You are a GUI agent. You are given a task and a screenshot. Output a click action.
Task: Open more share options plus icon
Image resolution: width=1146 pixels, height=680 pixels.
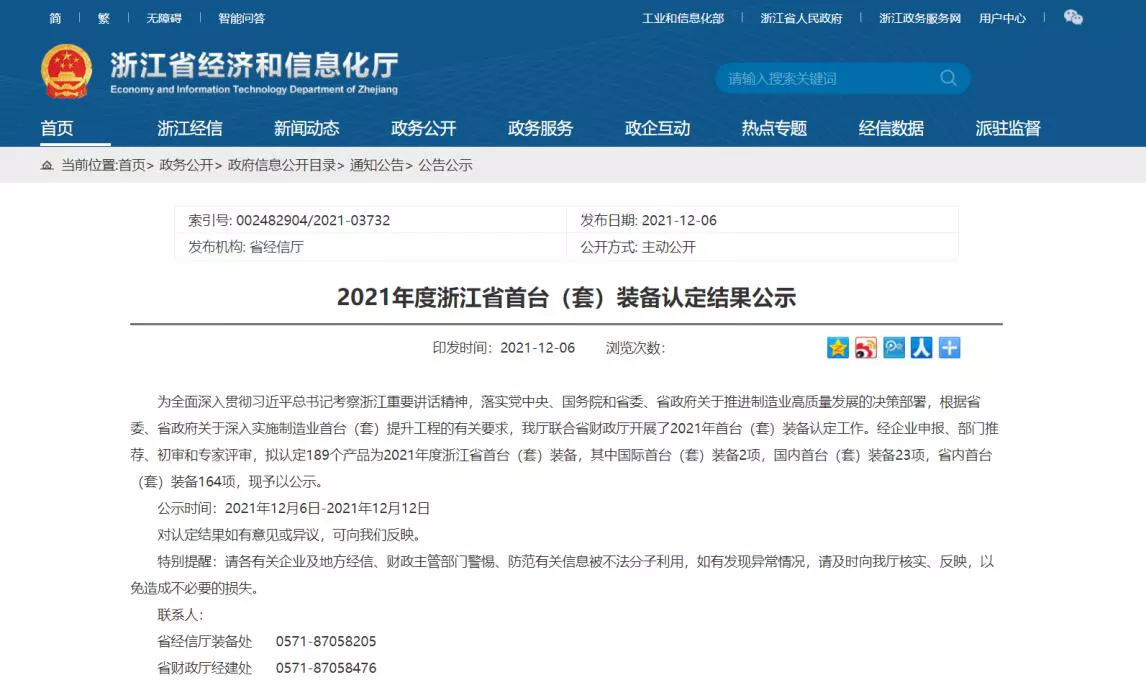point(949,347)
